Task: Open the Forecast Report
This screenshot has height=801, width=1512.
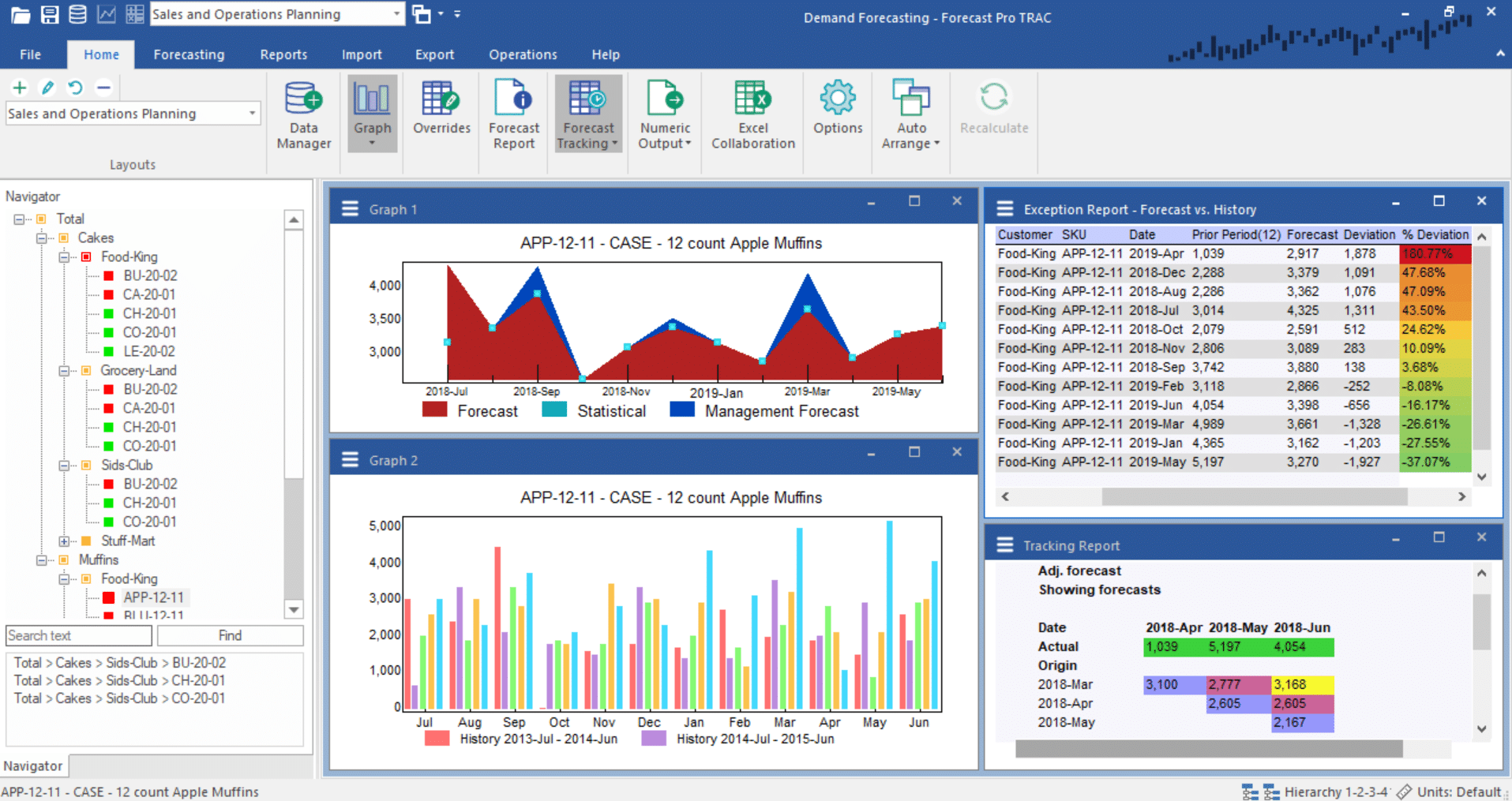Action: tap(512, 114)
